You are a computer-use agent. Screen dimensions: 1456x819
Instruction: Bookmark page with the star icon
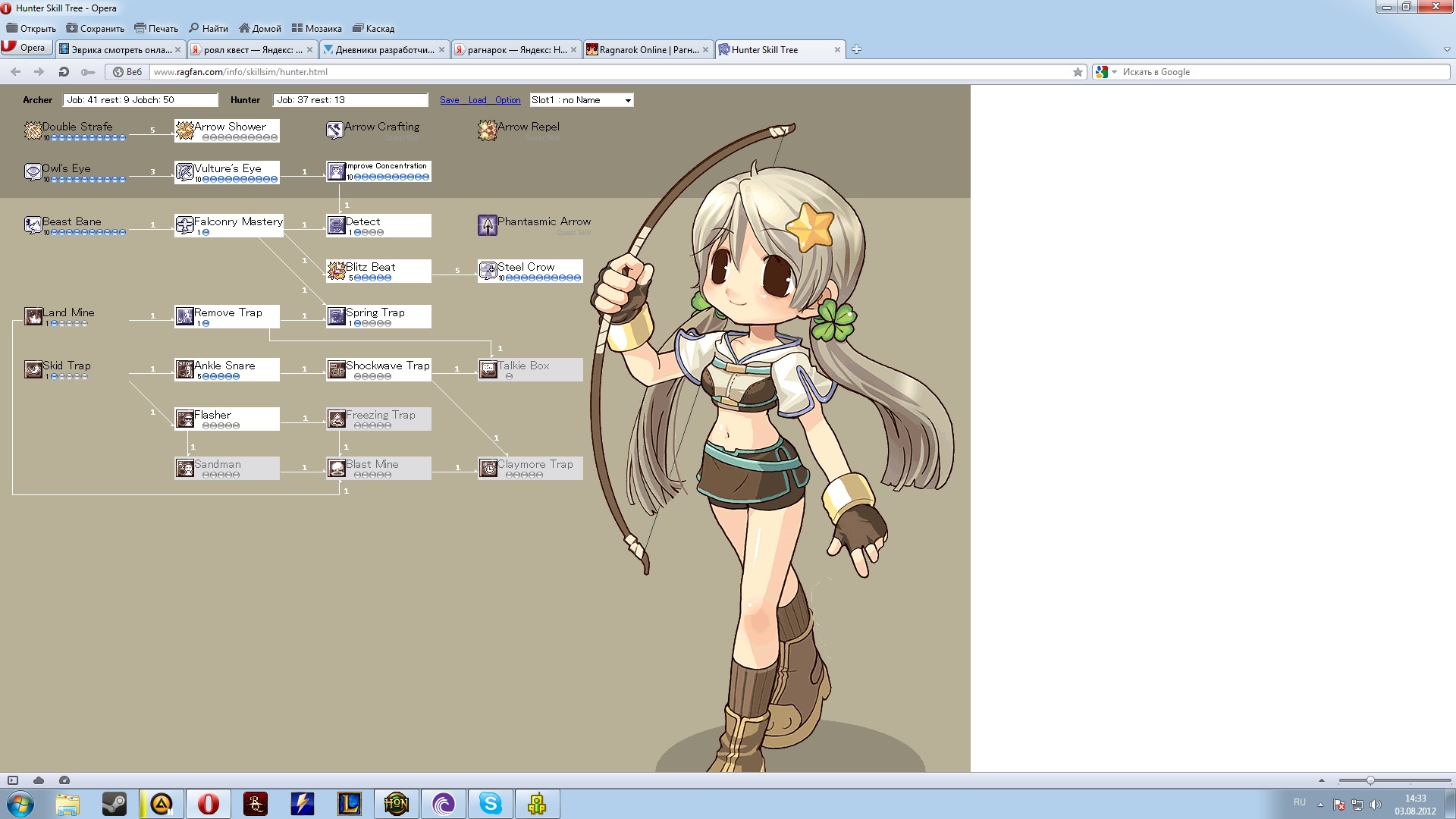[x=1078, y=72]
